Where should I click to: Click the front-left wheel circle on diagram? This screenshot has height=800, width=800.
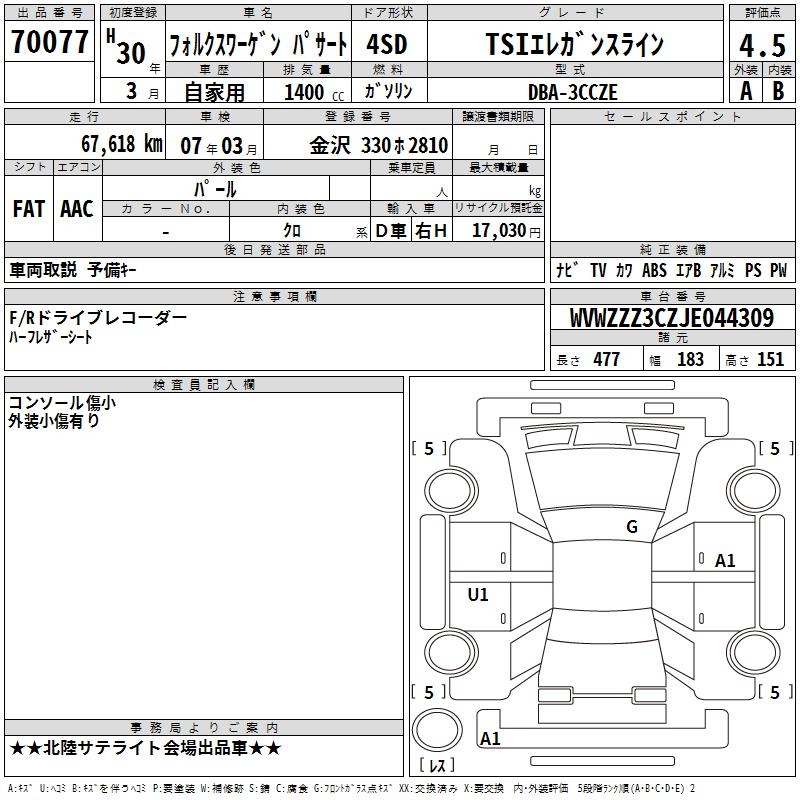(x=451, y=491)
